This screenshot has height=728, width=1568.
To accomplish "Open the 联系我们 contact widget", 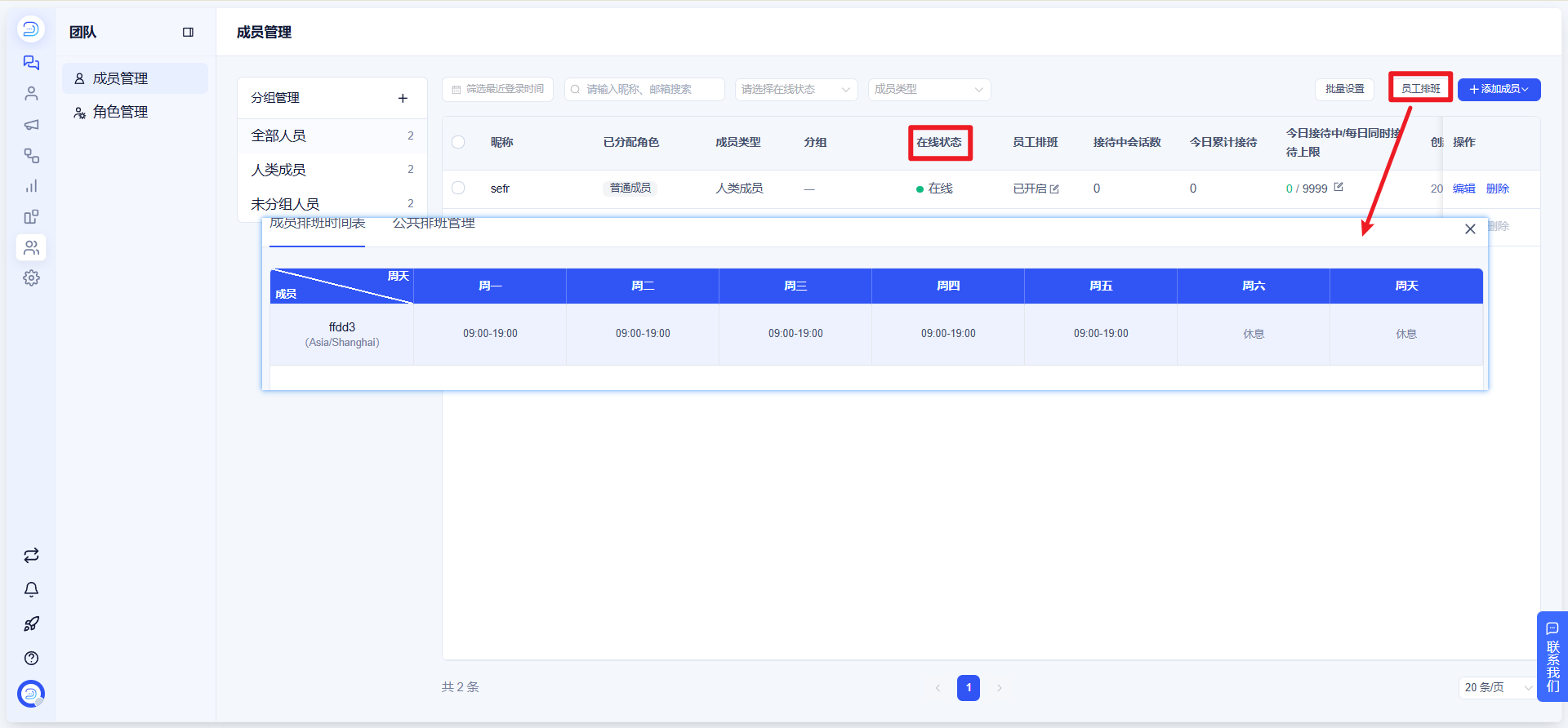I will click(1552, 657).
